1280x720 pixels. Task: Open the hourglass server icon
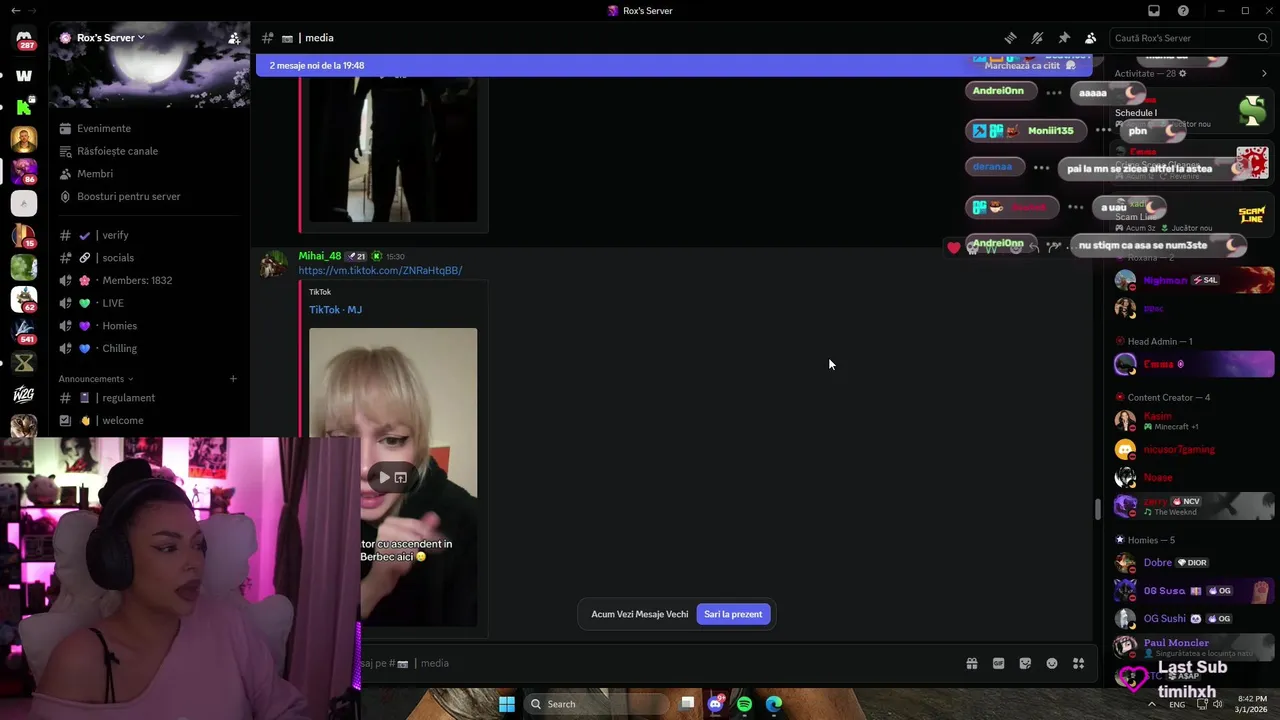(24, 363)
